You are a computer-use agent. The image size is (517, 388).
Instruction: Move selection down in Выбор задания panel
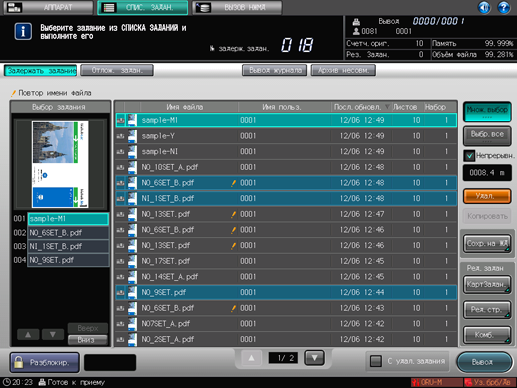pyautogui.click(x=53, y=334)
